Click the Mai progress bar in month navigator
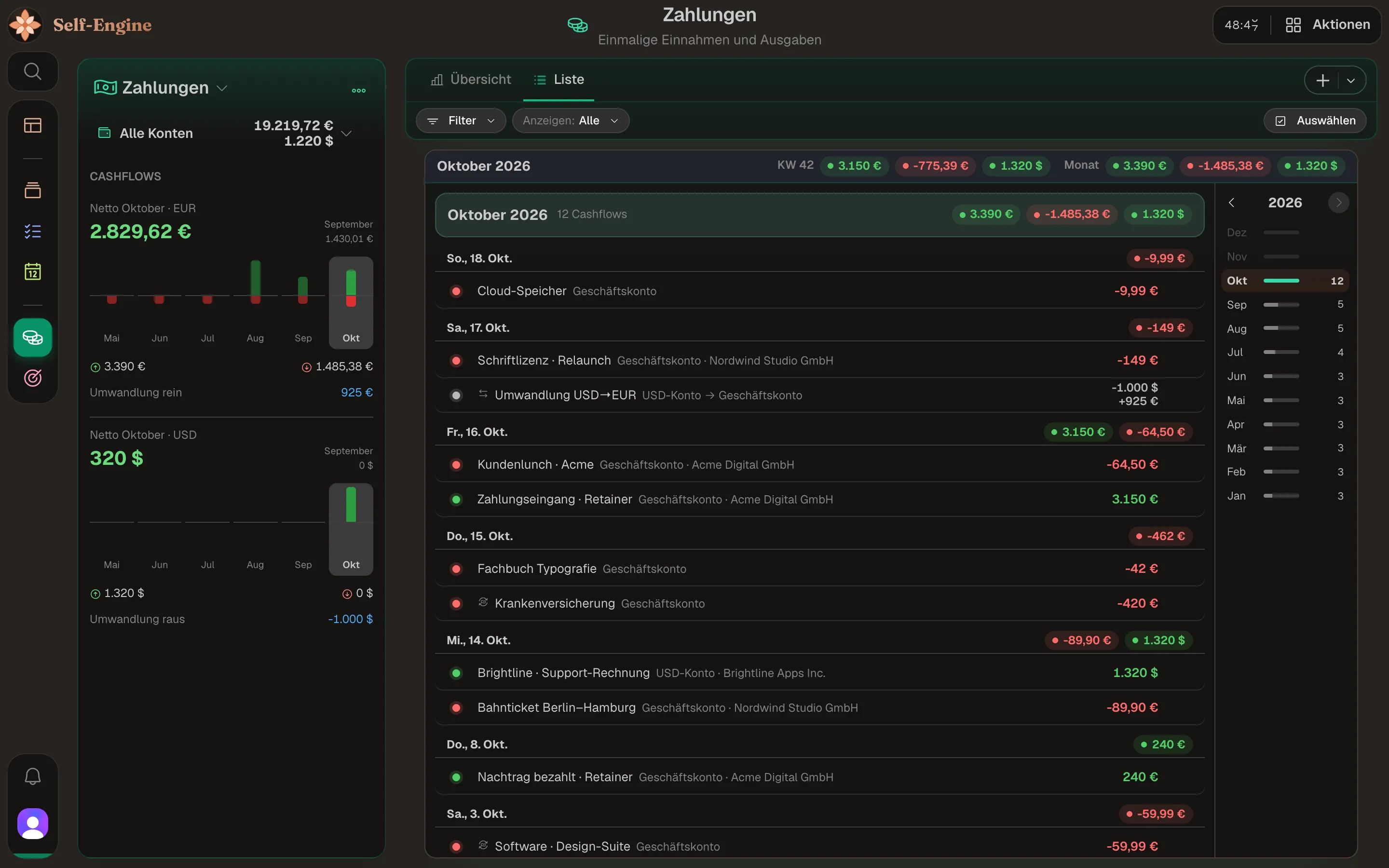This screenshot has height=868, width=1389. 1280,400
